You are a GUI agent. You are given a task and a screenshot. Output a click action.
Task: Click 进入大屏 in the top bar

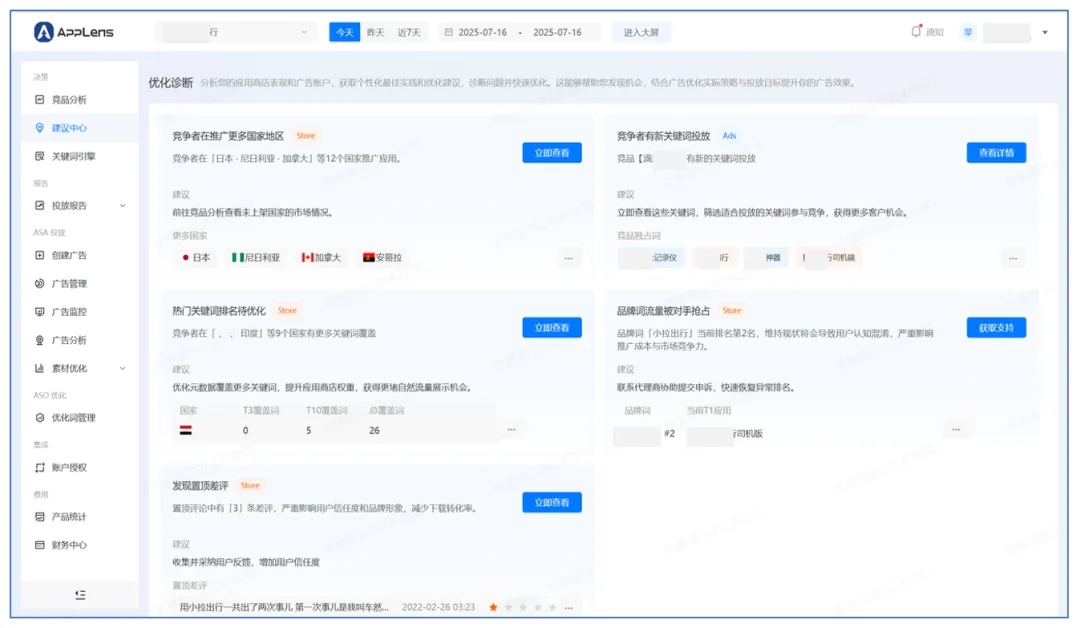click(640, 31)
